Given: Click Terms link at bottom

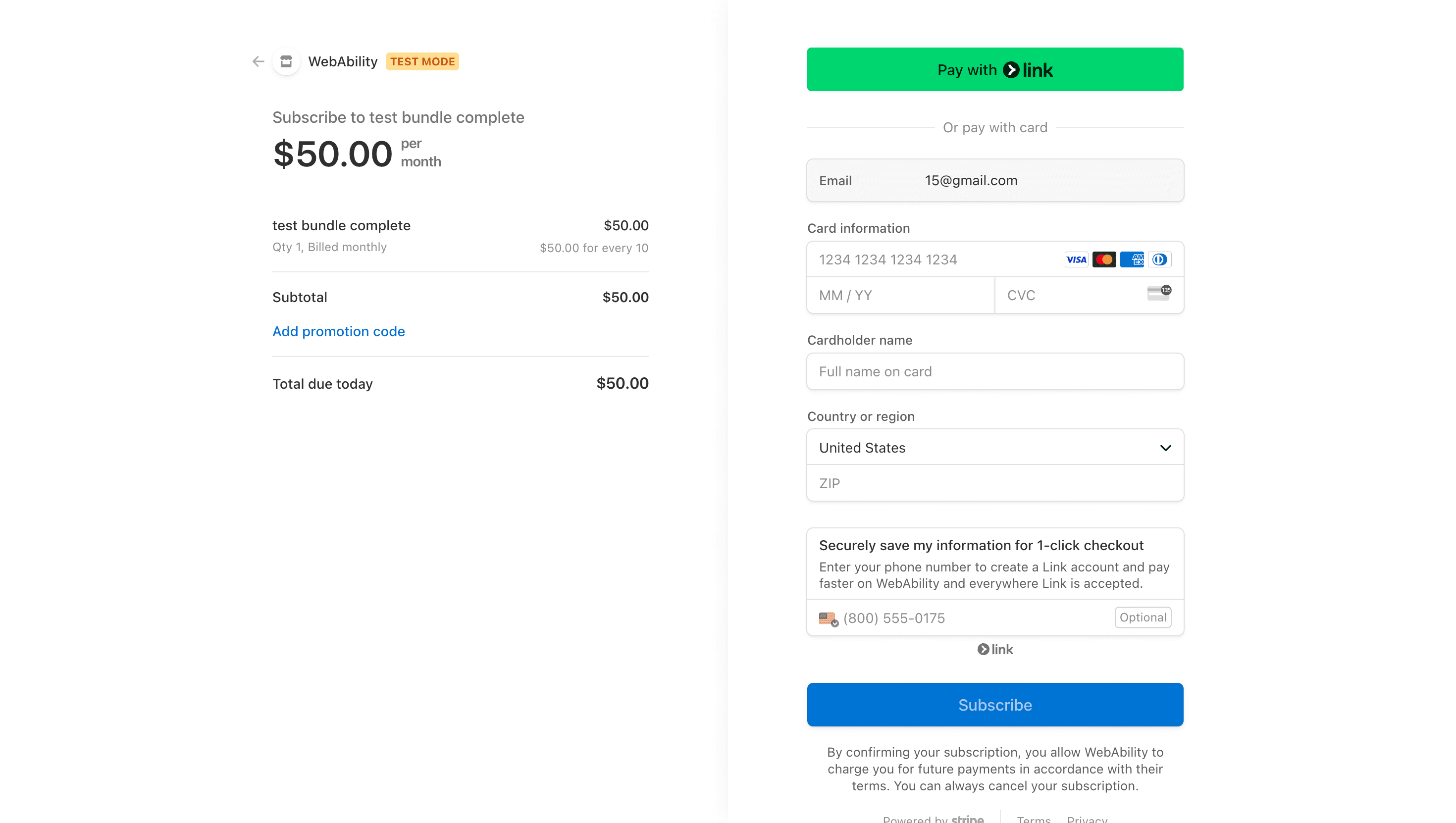Looking at the screenshot, I should click(1032, 818).
